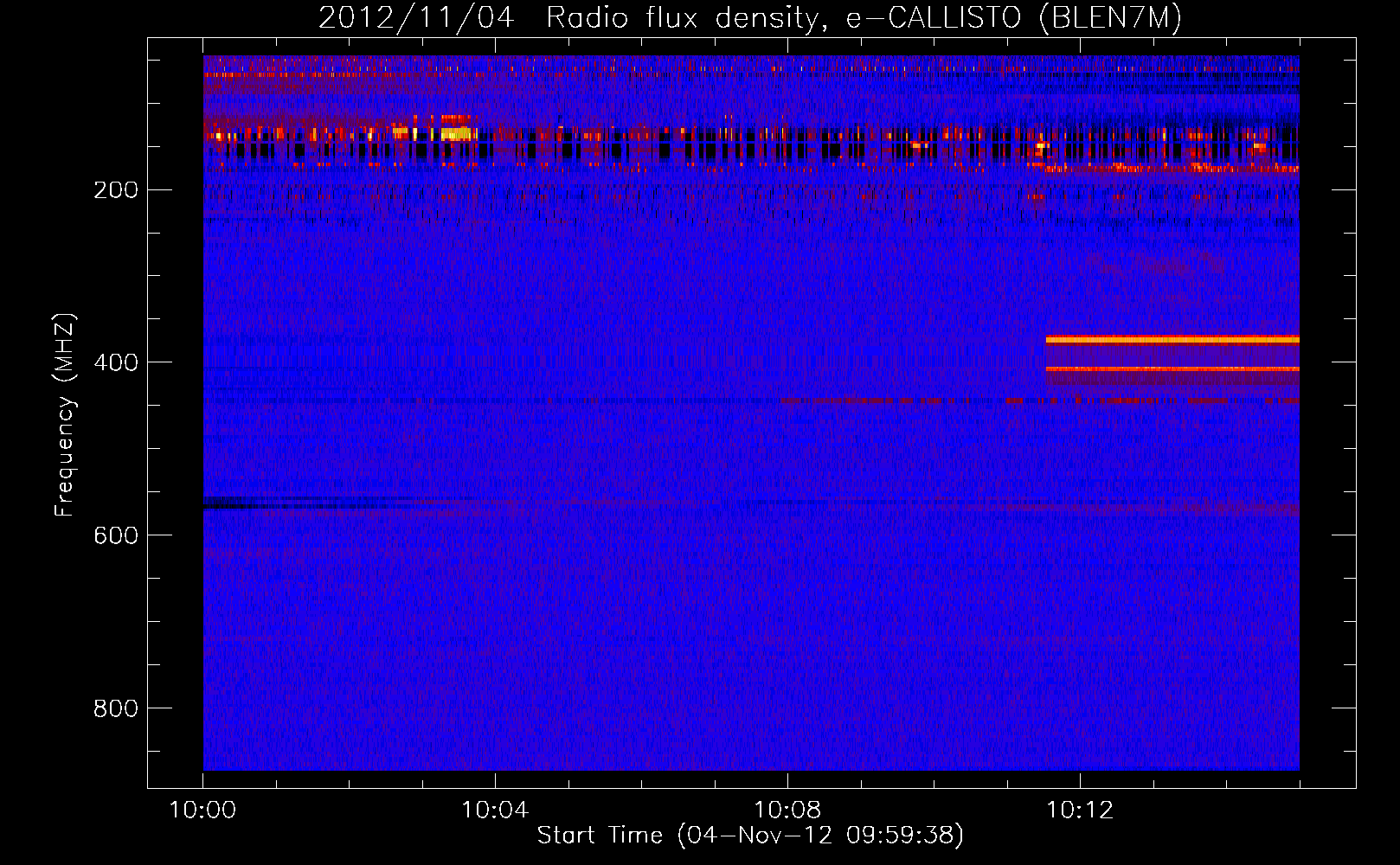This screenshot has height=865, width=1400.
Task: Click the '10:04' time tick label
Action: 495,811
